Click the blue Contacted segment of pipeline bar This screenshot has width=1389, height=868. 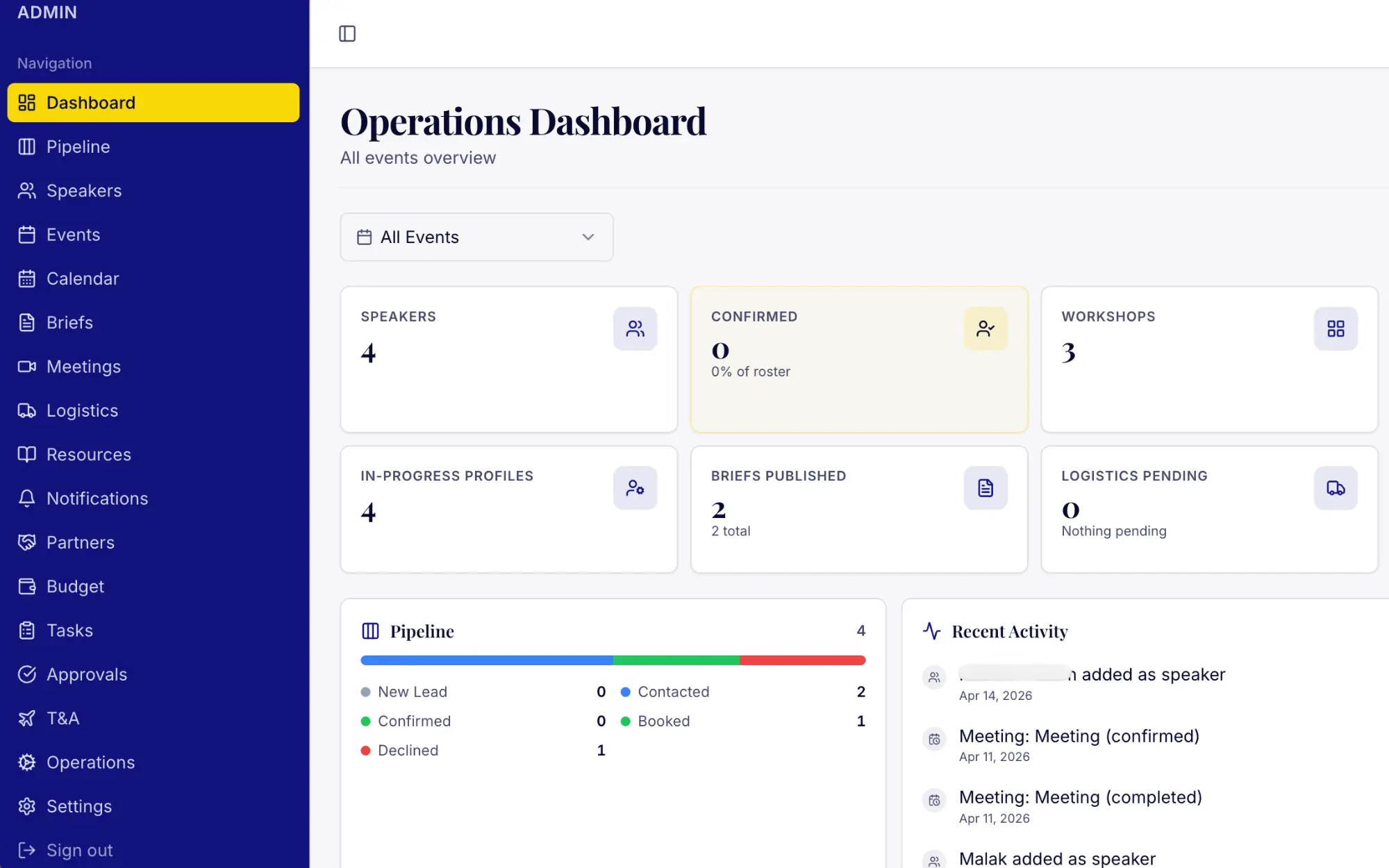(x=487, y=660)
